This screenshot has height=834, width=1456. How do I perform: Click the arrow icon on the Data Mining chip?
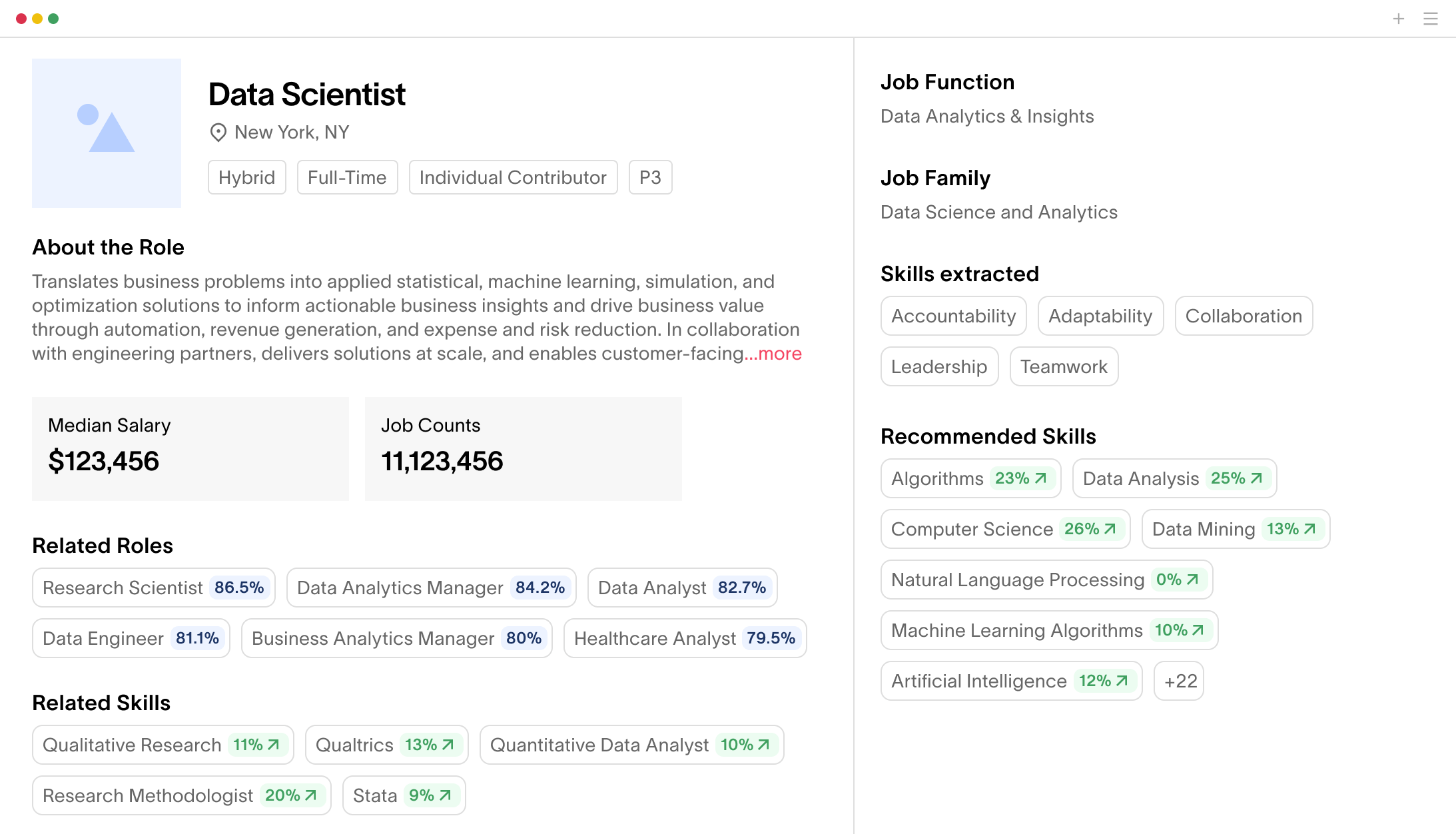click(1309, 529)
